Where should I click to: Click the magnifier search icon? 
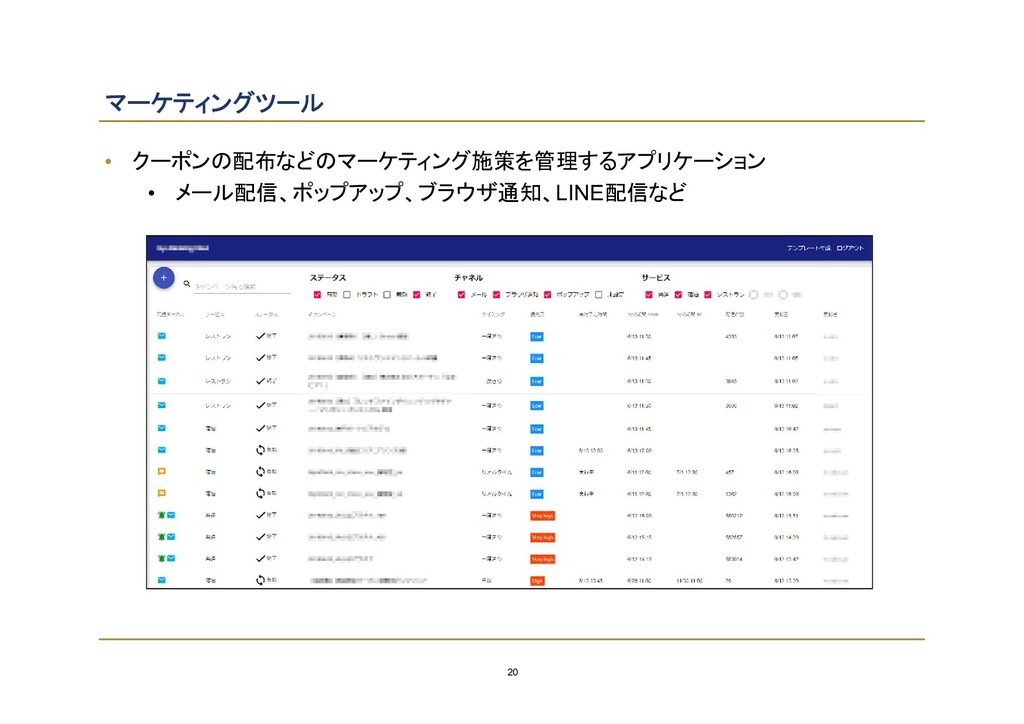(187, 284)
